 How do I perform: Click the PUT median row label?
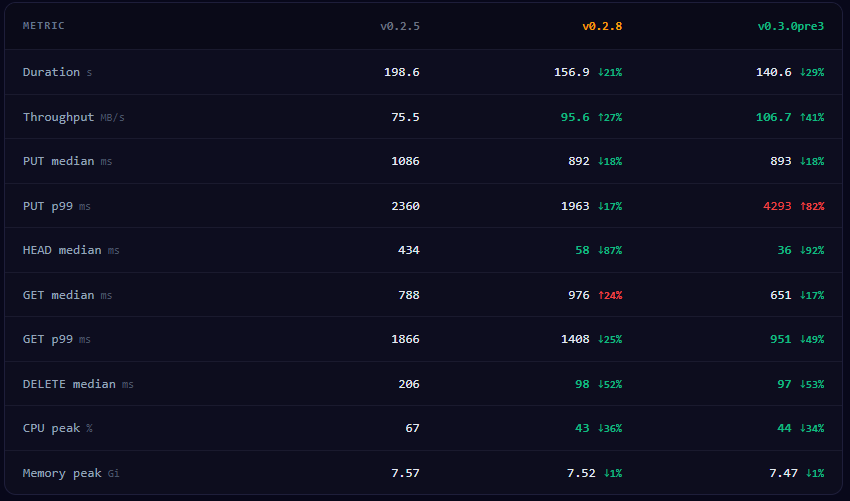tap(58, 161)
